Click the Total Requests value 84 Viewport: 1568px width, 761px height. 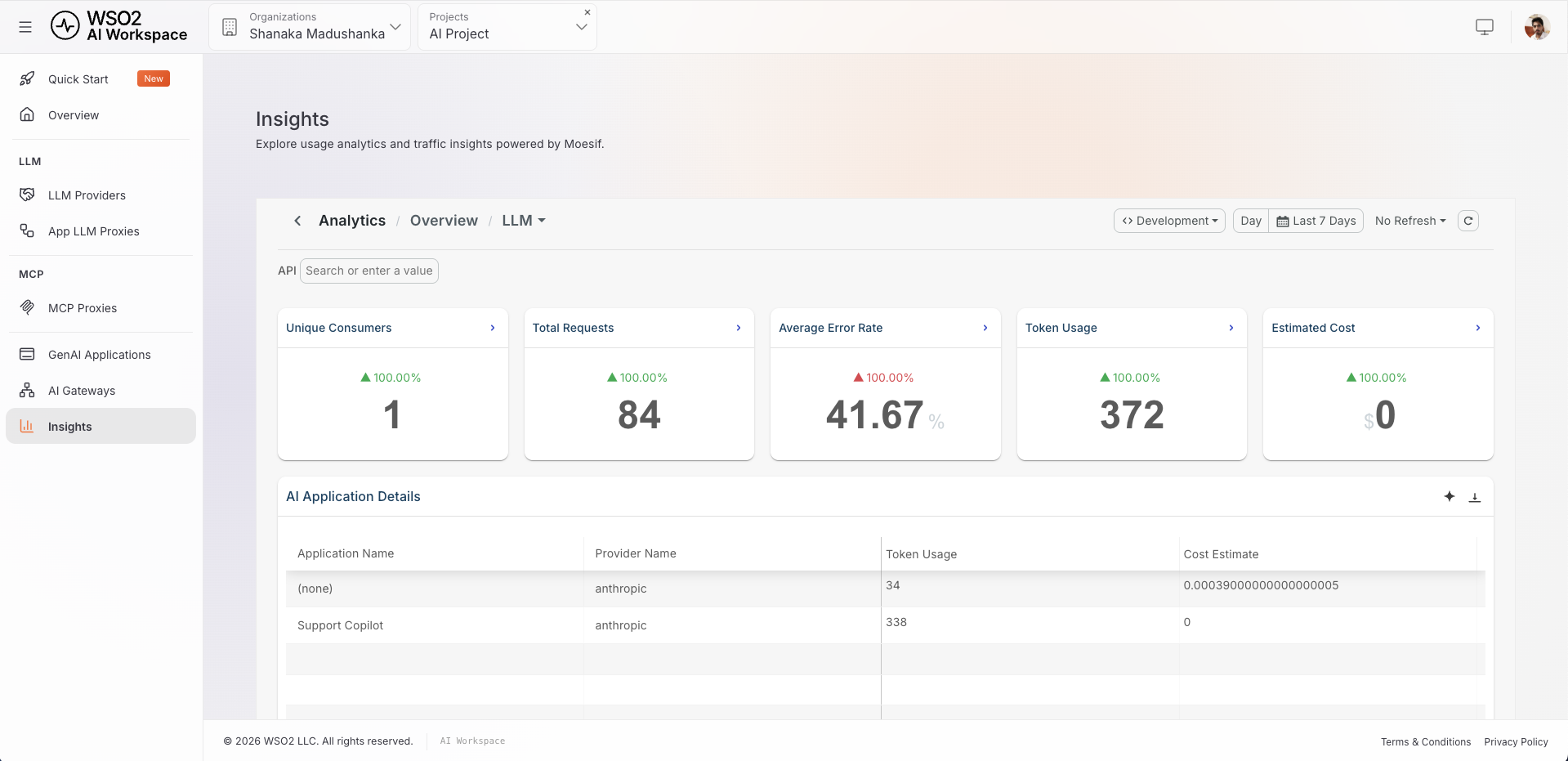tap(639, 414)
